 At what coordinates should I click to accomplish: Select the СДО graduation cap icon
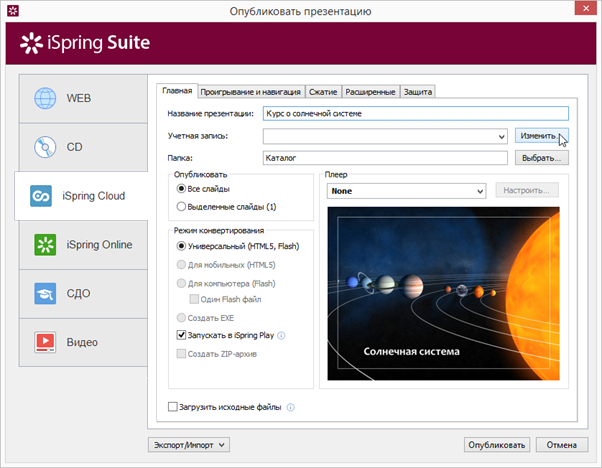click(45, 293)
